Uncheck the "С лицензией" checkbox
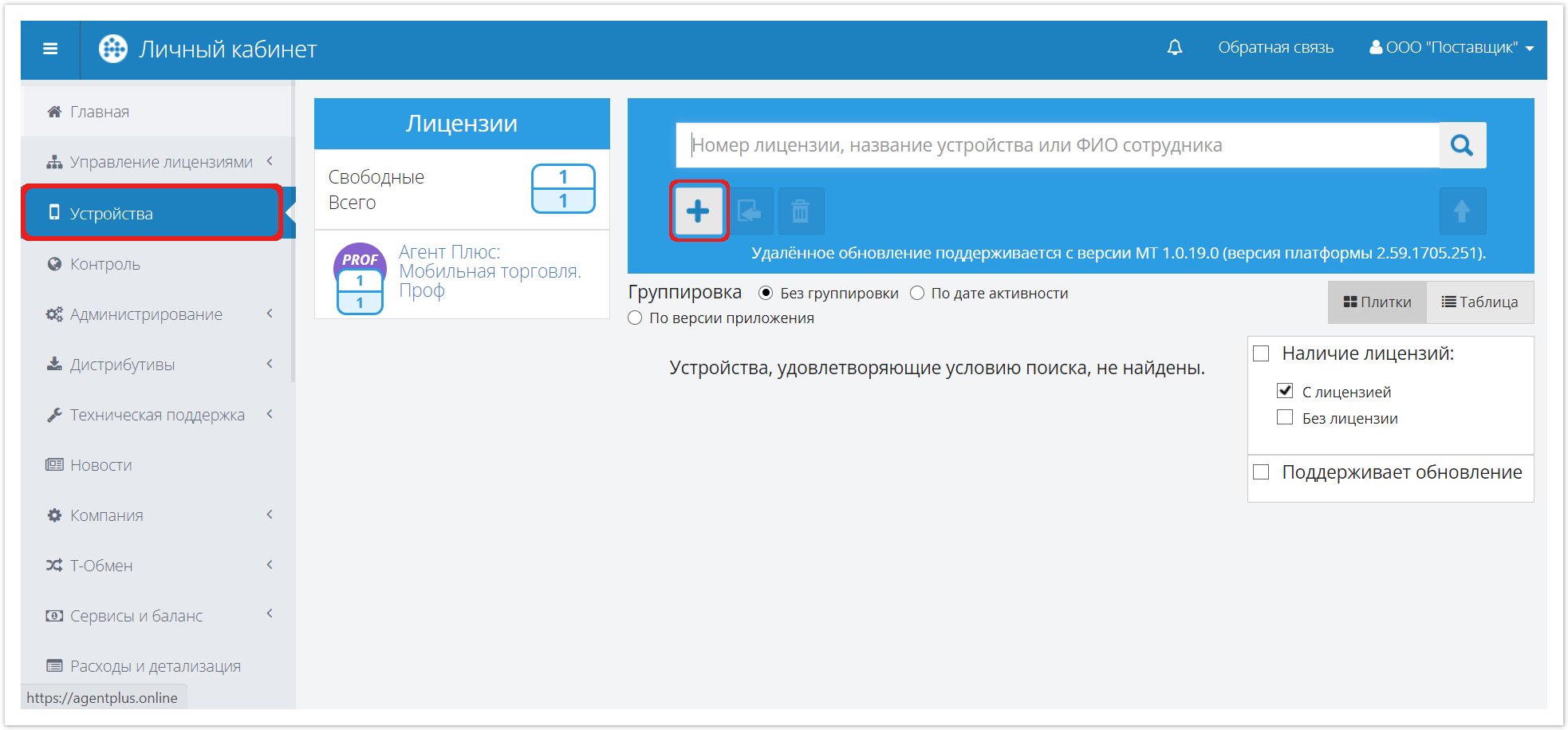This screenshot has height=730, width=1568. point(1285,391)
